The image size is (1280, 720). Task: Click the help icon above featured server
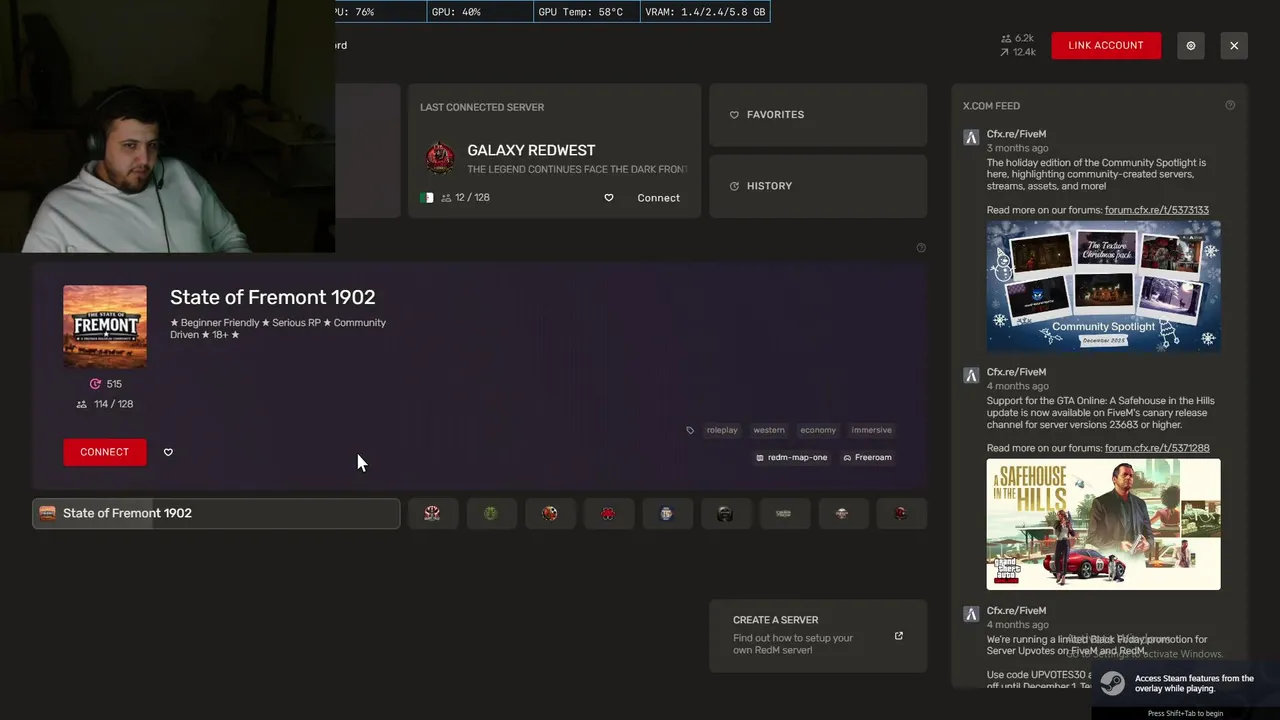click(x=921, y=248)
